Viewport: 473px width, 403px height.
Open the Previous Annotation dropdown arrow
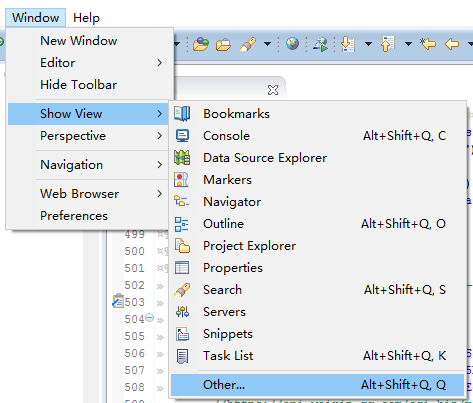point(408,44)
